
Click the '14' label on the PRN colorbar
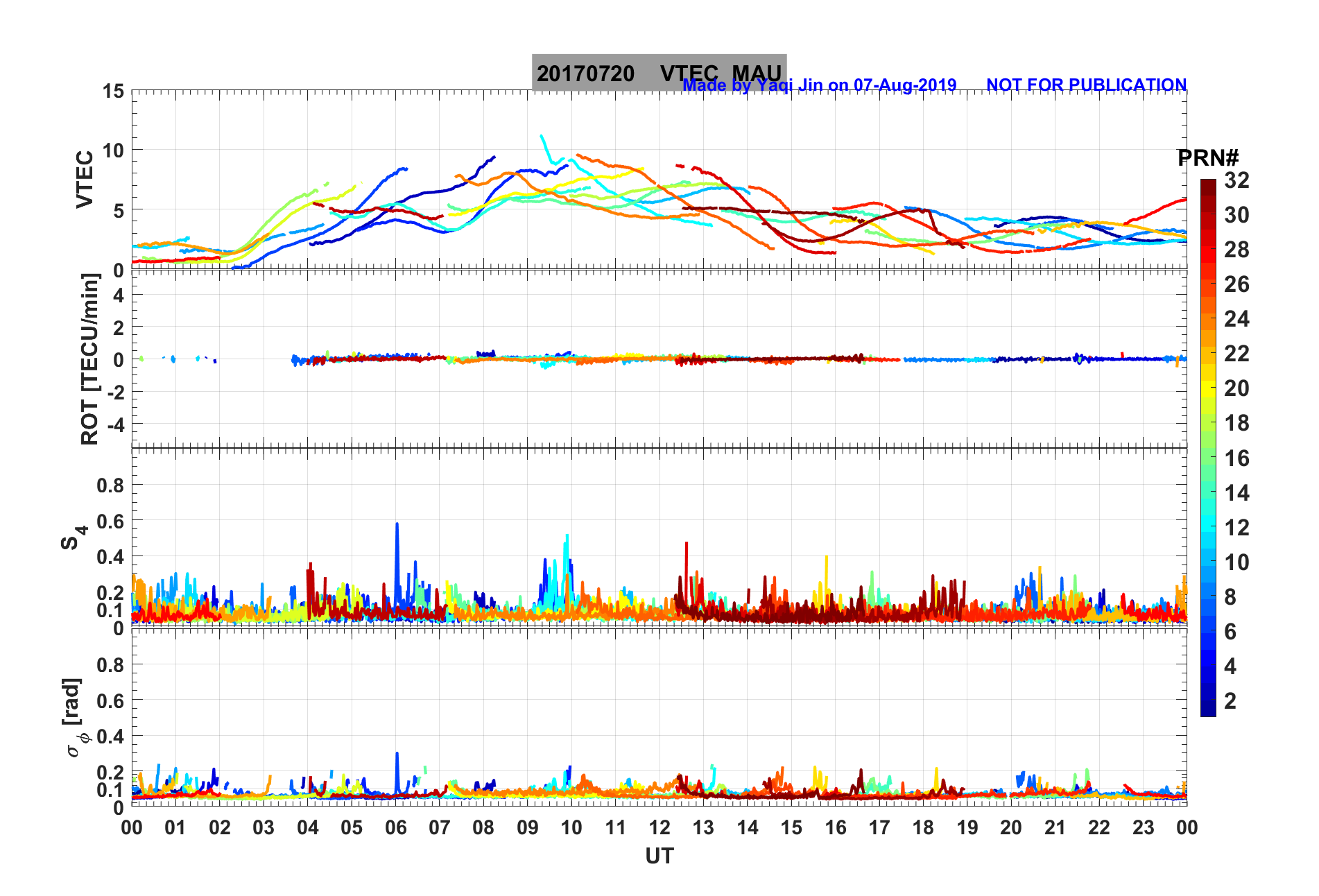(1236, 493)
